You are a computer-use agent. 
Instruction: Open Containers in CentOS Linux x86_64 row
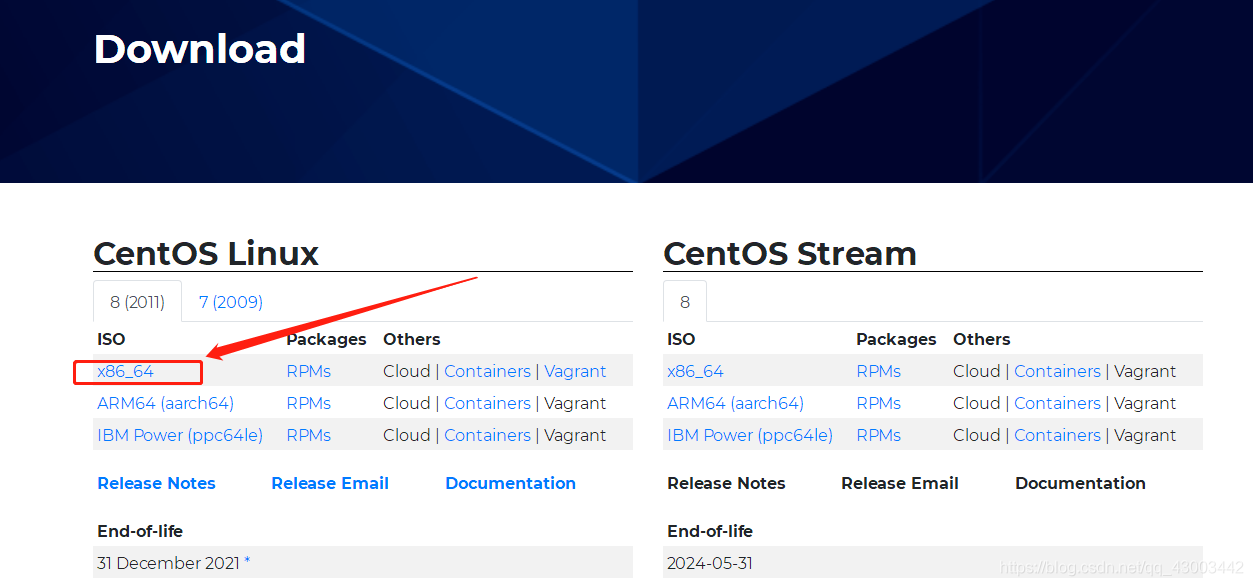487,371
